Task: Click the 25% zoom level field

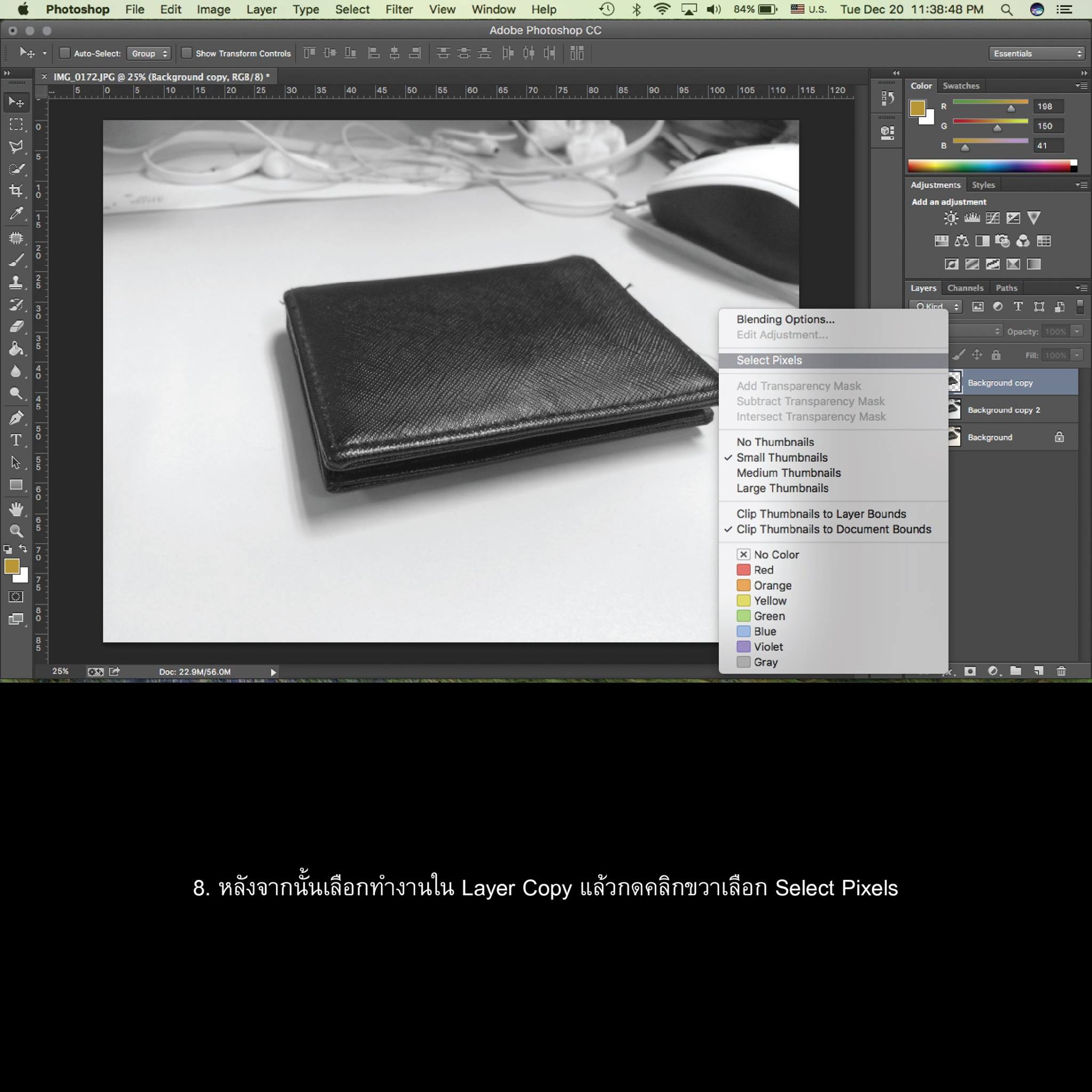Action: (60, 671)
